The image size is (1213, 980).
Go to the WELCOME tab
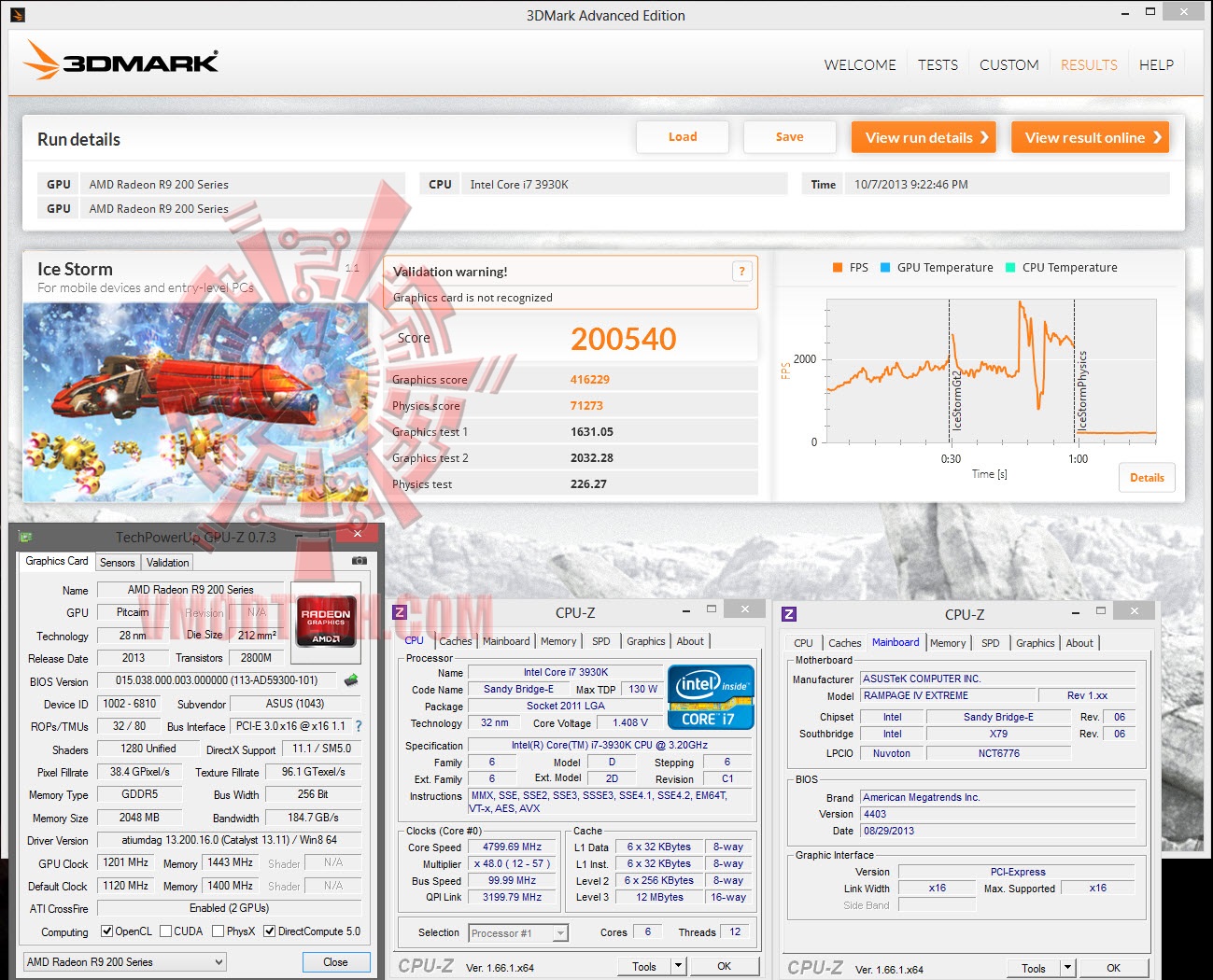click(860, 64)
